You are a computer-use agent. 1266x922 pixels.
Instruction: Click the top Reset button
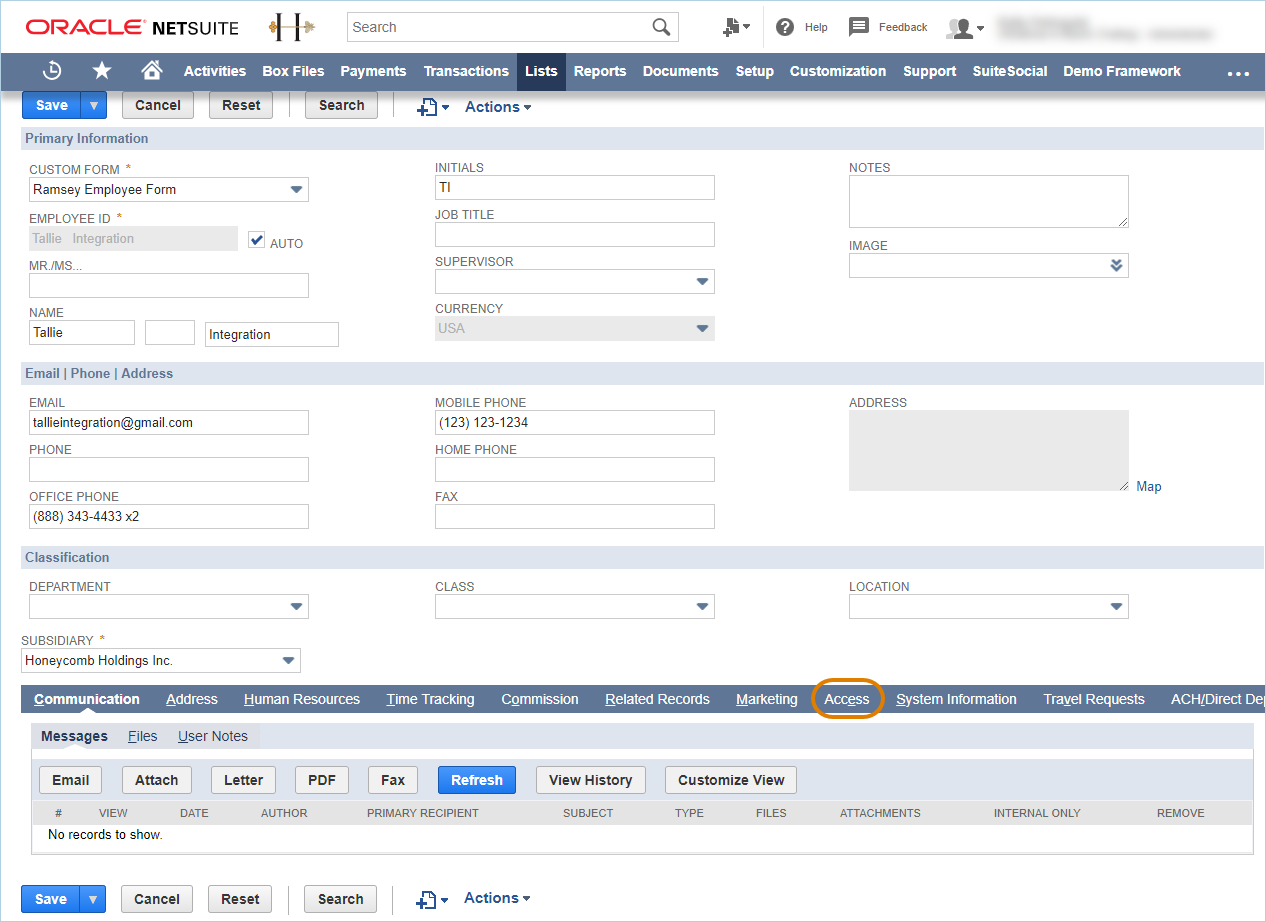(241, 105)
